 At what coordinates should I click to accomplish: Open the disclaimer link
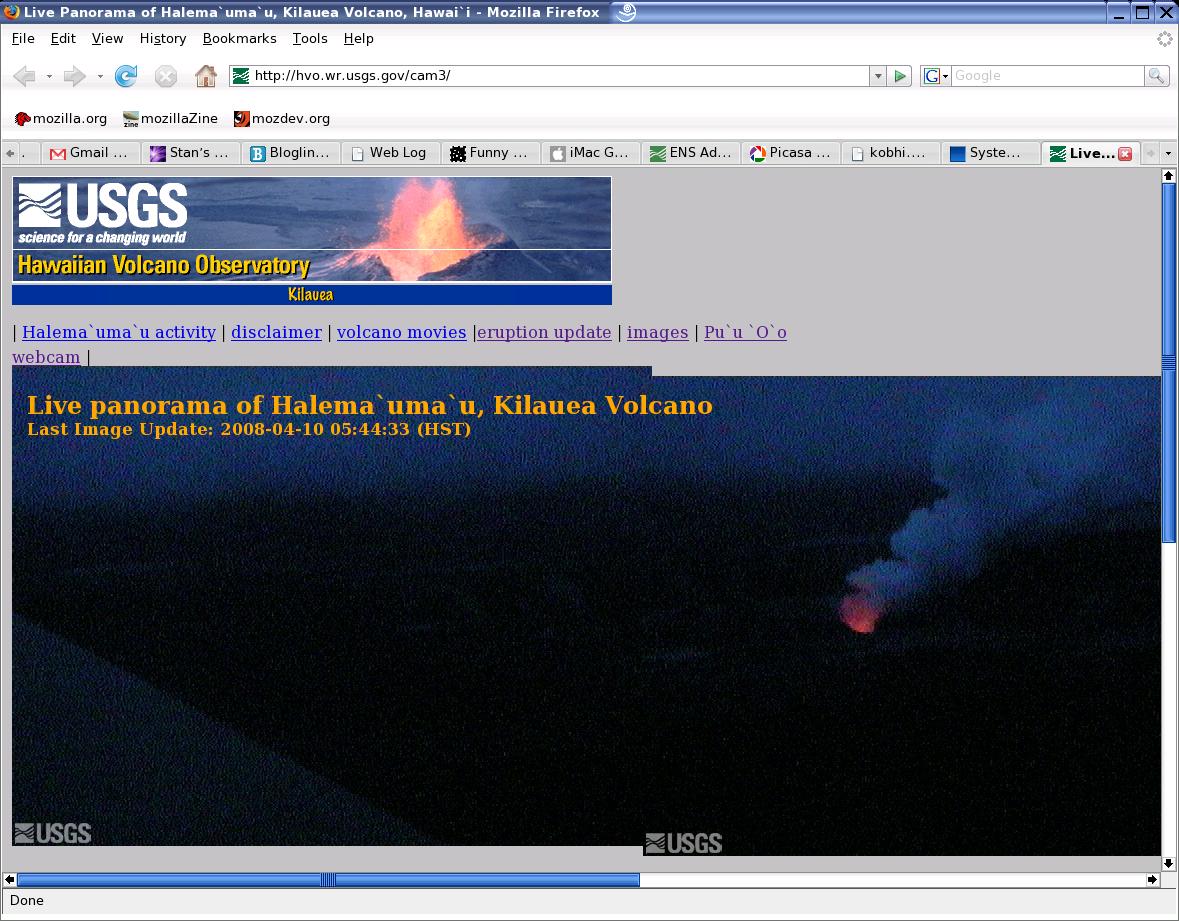pos(277,332)
